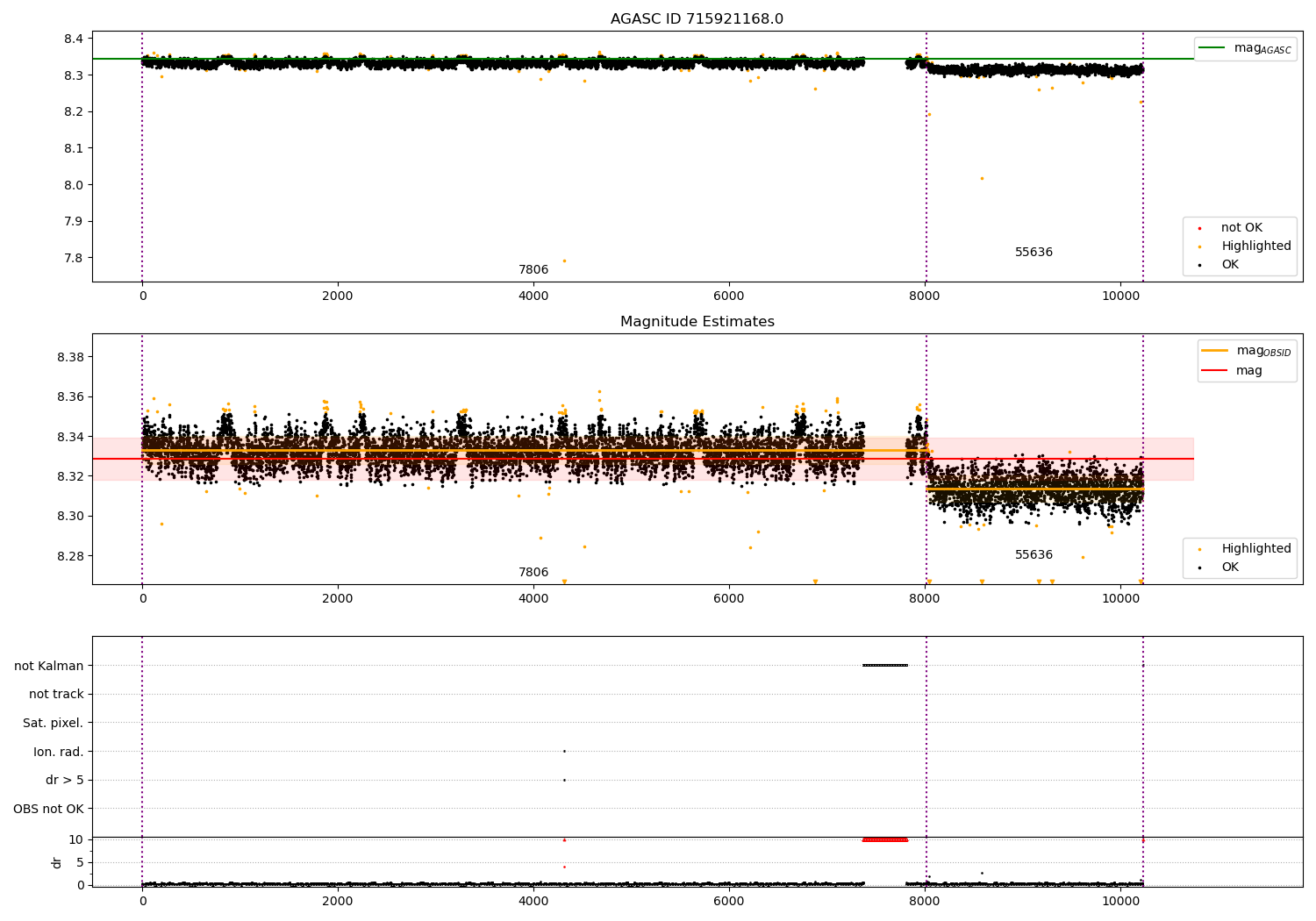The image size is (1316, 921).
Task: Click y-axis tick '8.4' in top panel
Action: (x=74, y=39)
